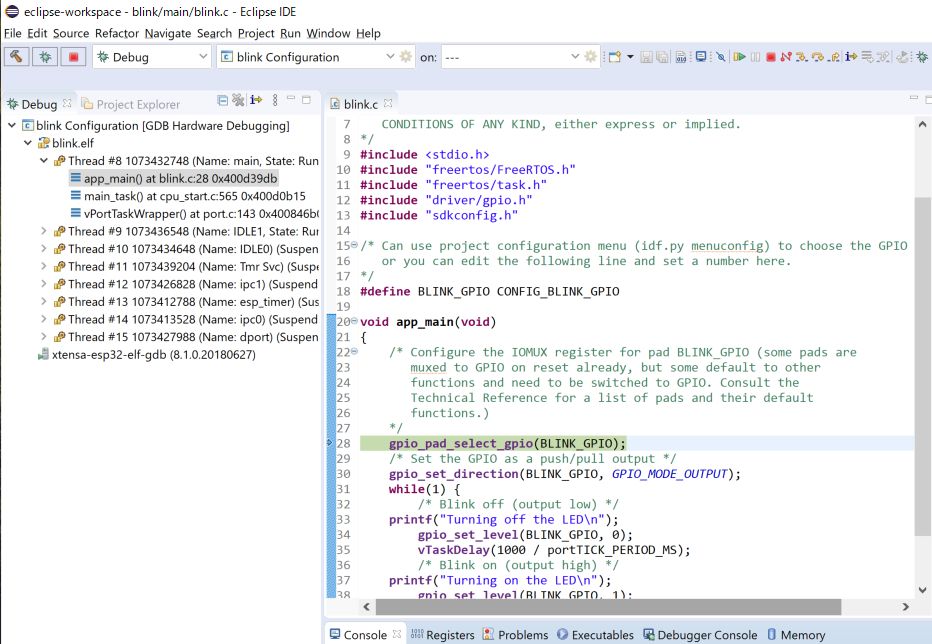Switch to the Project Explorer tab

(x=131, y=104)
